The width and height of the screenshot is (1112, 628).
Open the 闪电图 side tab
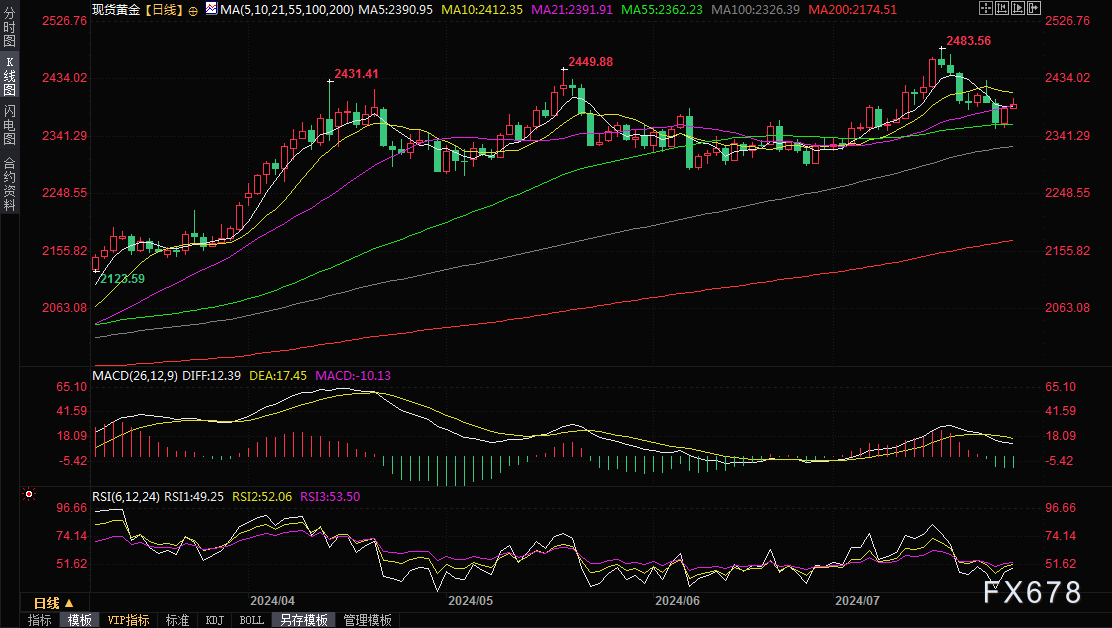9,124
